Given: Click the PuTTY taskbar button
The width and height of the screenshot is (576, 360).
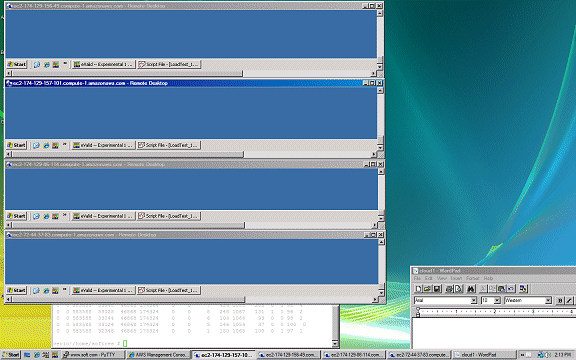Looking at the screenshot, I should pos(93,355).
